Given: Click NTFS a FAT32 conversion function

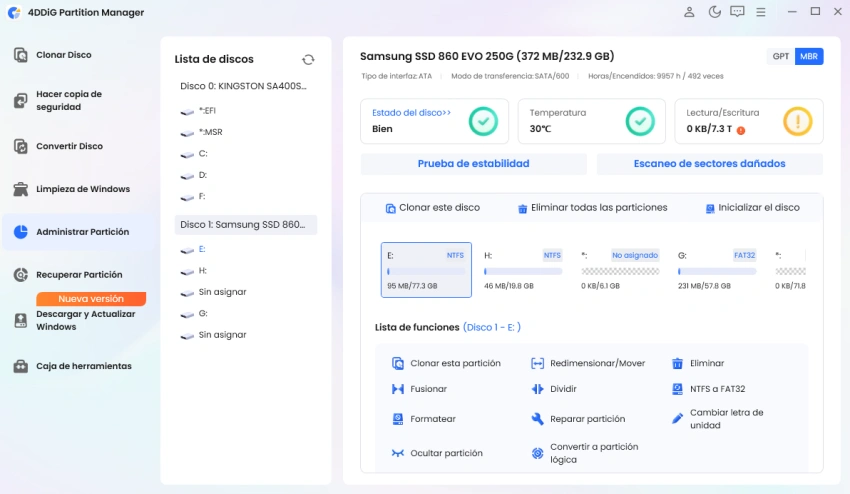Looking at the screenshot, I should coord(709,389).
